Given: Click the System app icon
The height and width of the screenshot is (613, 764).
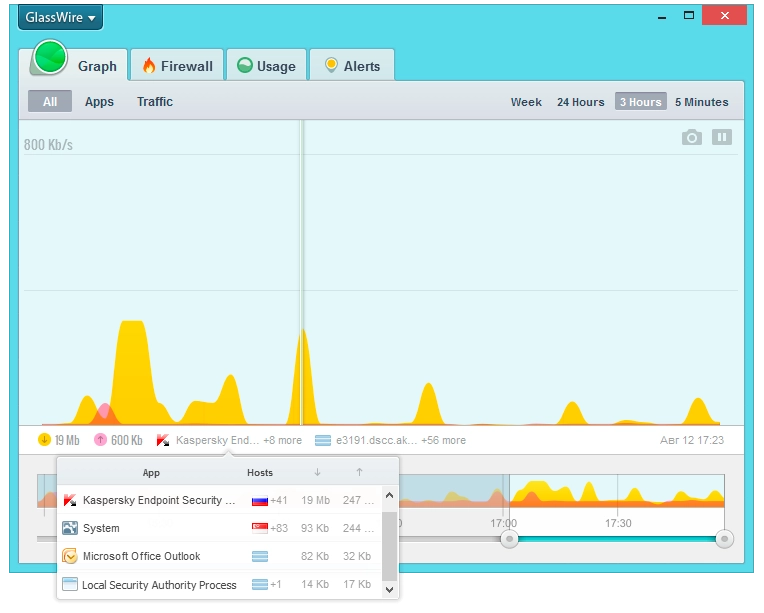Looking at the screenshot, I should coord(70,528).
